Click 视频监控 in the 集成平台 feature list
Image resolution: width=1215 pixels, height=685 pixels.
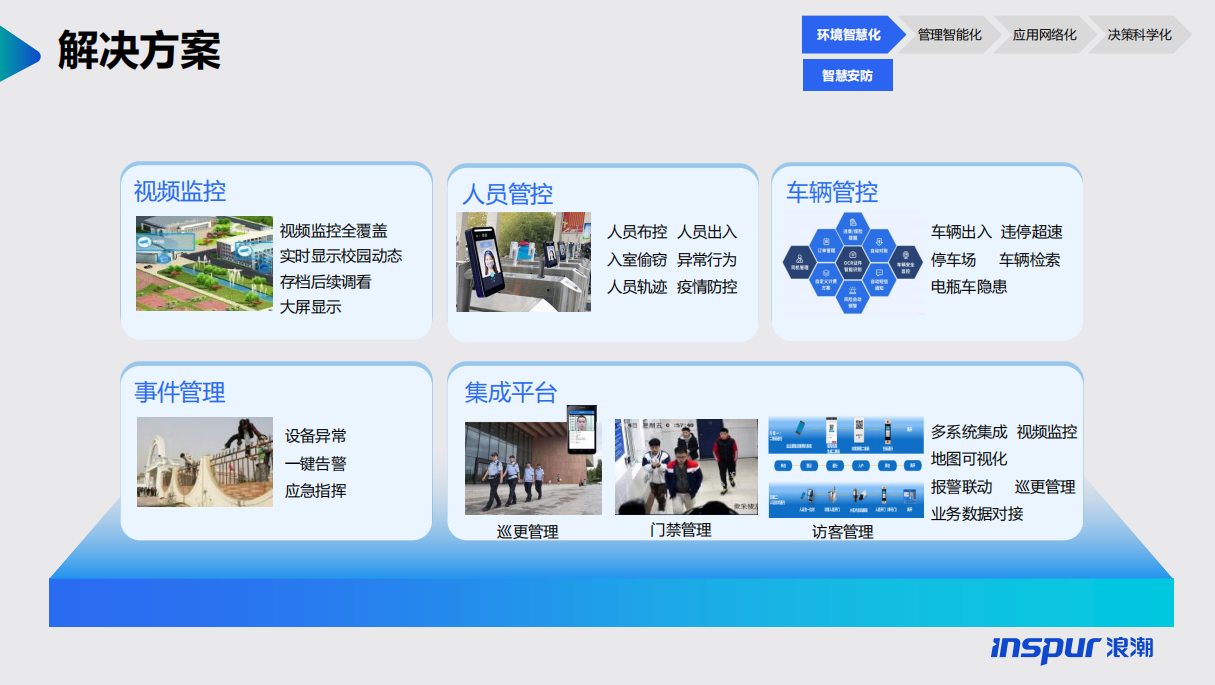[1047, 432]
